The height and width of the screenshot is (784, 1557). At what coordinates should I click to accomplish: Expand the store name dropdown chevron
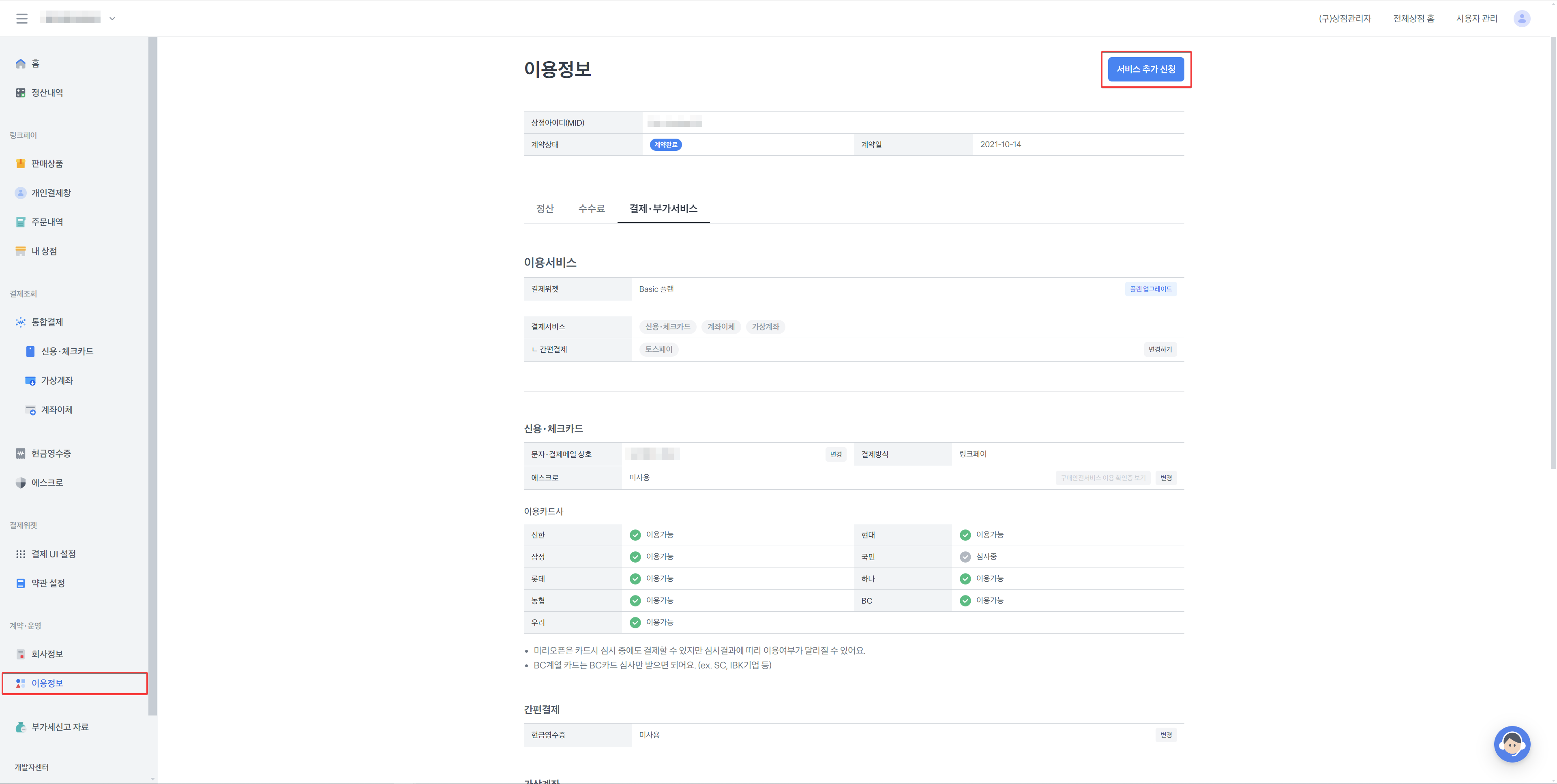[x=112, y=19]
